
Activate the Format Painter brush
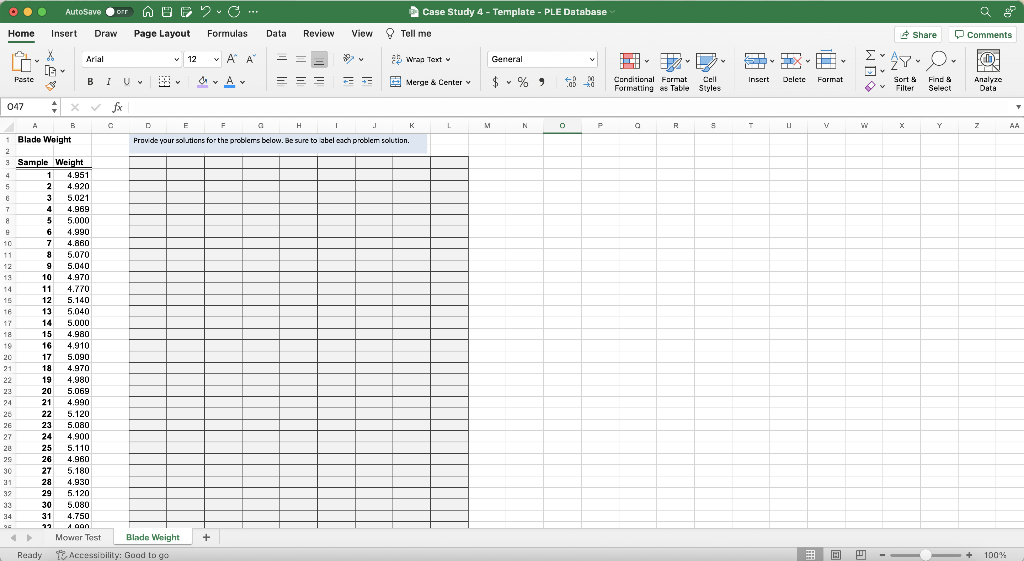pos(50,86)
